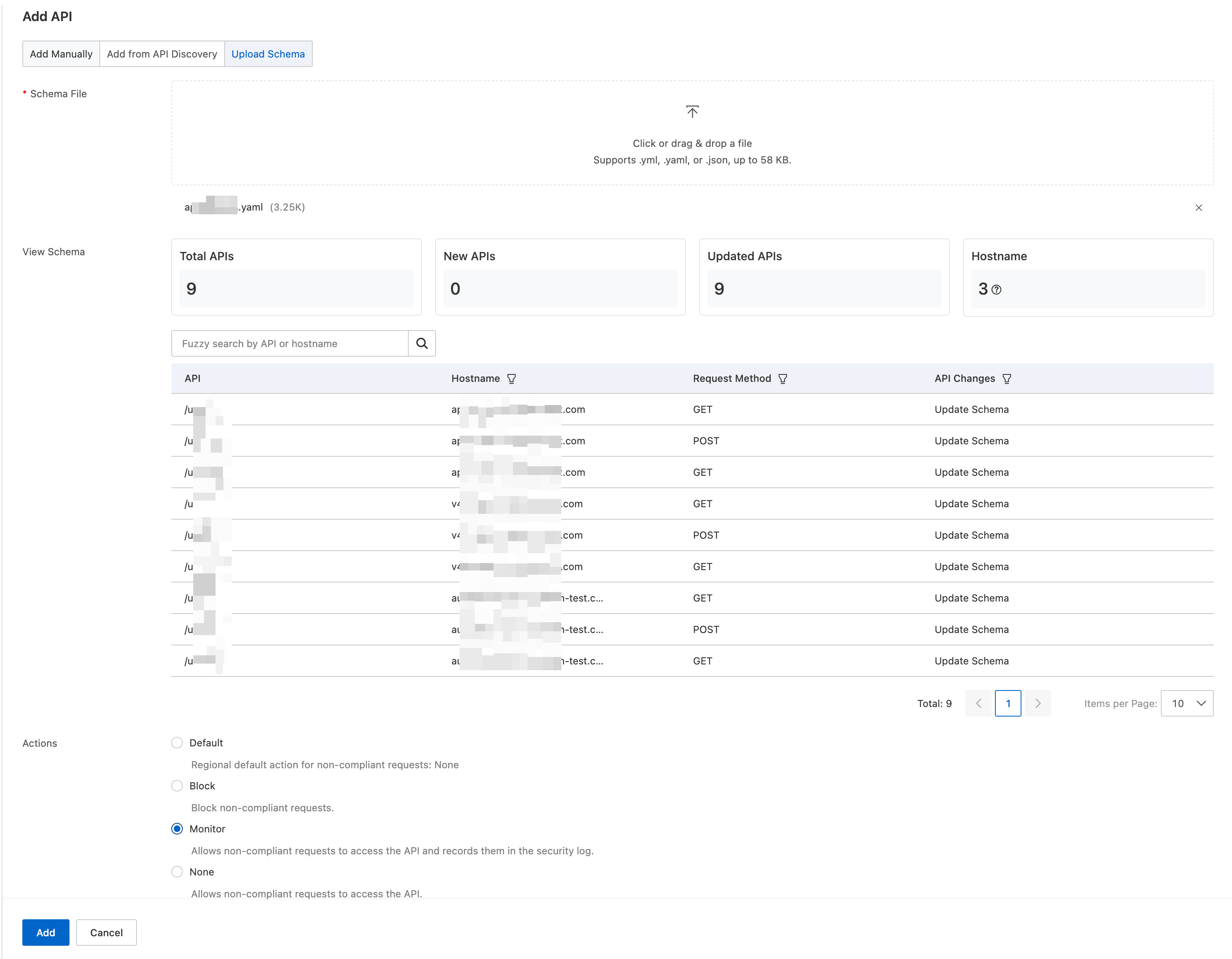
Task: Open the Hostname column filter
Action: click(x=512, y=379)
